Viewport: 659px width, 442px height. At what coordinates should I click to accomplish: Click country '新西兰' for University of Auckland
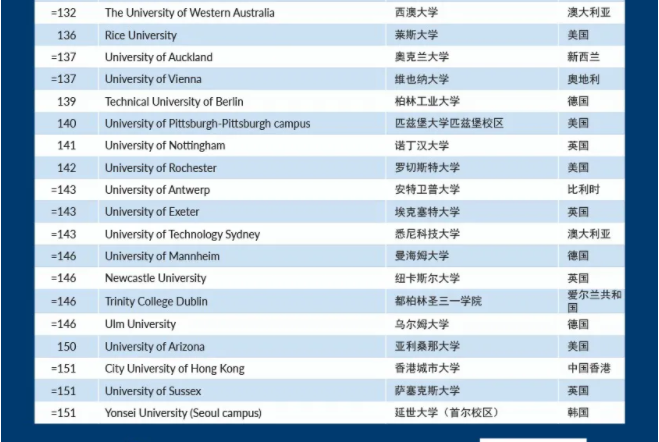pyautogui.click(x=583, y=57)
